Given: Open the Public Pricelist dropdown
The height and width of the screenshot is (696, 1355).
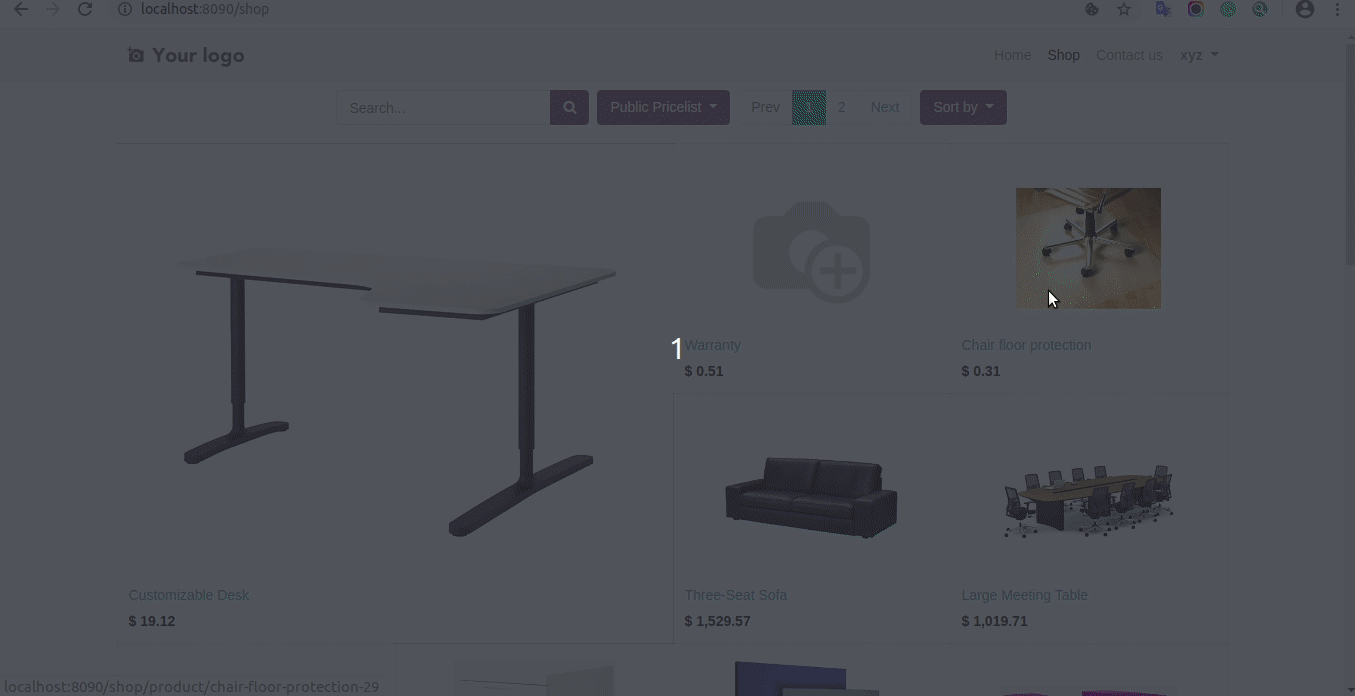Looking at the screenshot, I should tap(663, 107).
